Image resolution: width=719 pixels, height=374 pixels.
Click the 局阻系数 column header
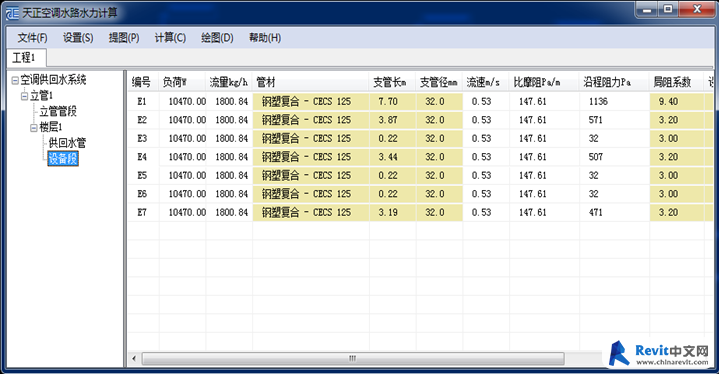coord(676,82)
